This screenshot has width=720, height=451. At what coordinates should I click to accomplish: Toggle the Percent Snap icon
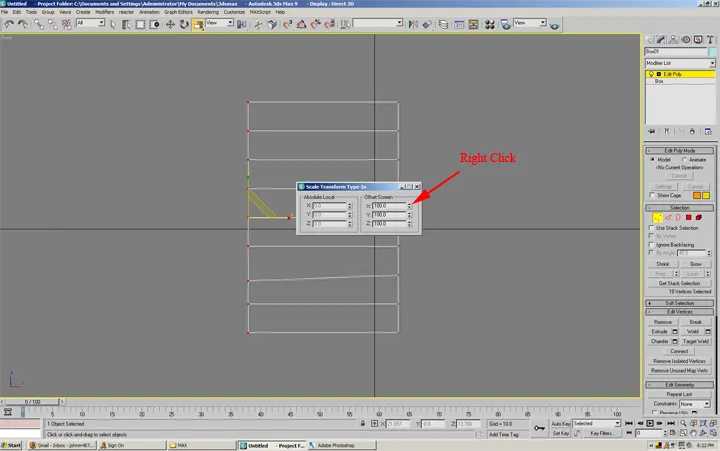315,24
